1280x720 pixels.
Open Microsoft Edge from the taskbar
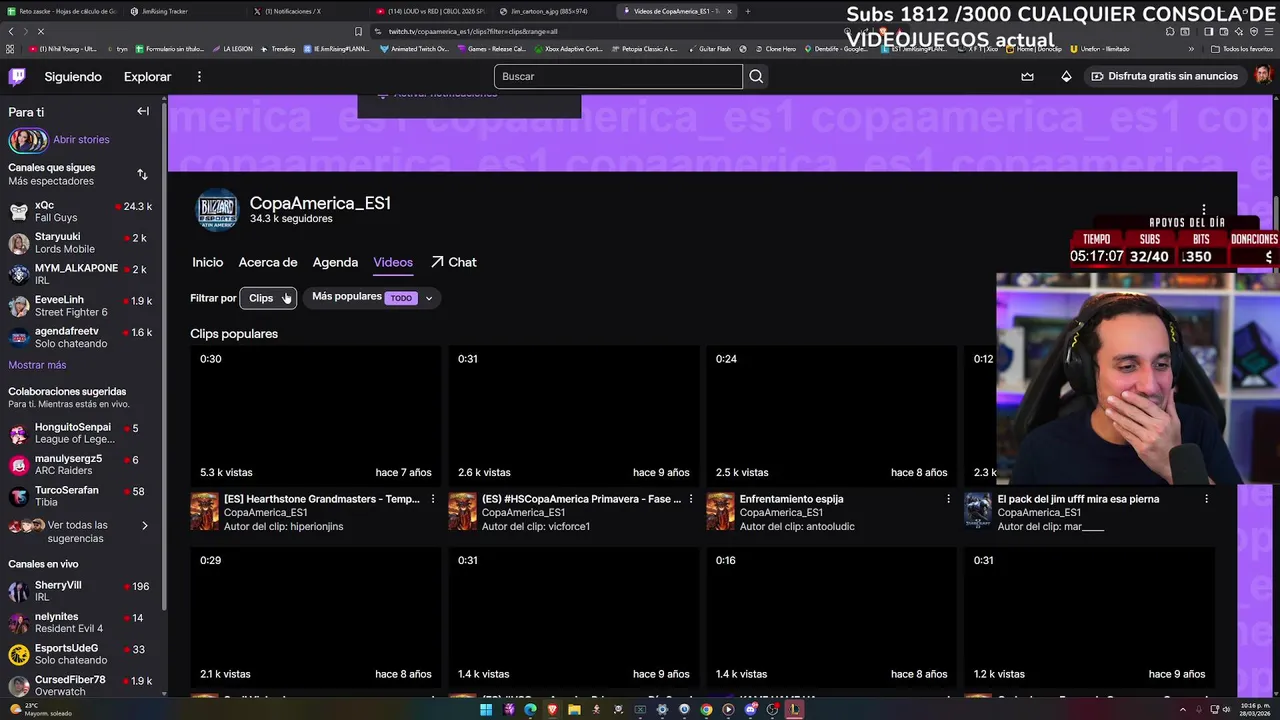[x=530, y=710]
